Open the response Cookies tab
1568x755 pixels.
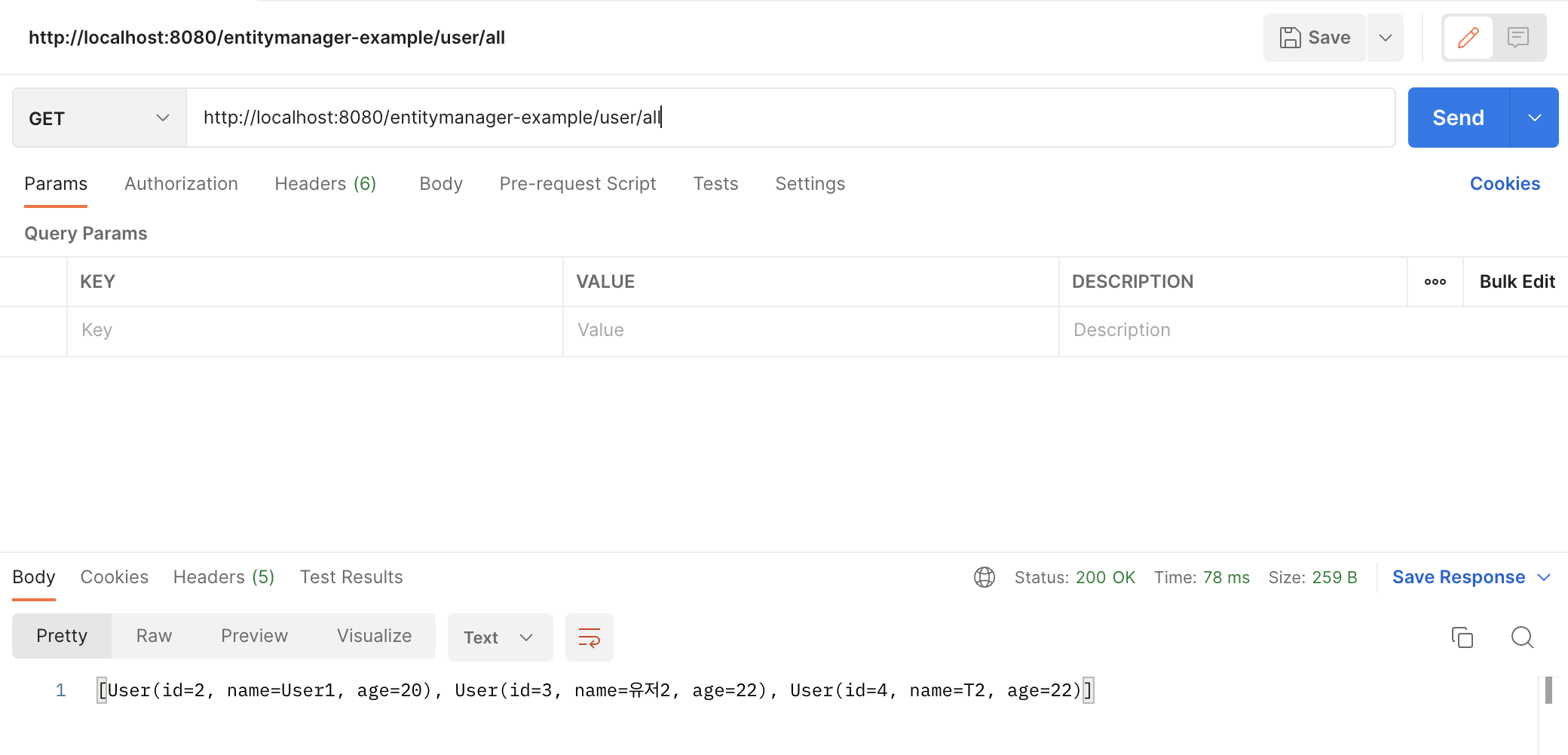(115, 577)
